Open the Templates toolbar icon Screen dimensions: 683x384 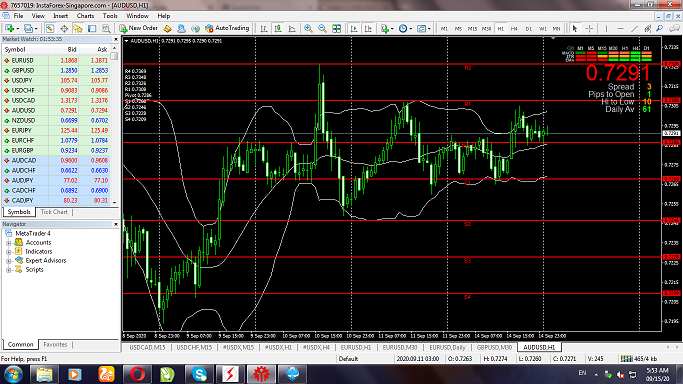[421, 28]
